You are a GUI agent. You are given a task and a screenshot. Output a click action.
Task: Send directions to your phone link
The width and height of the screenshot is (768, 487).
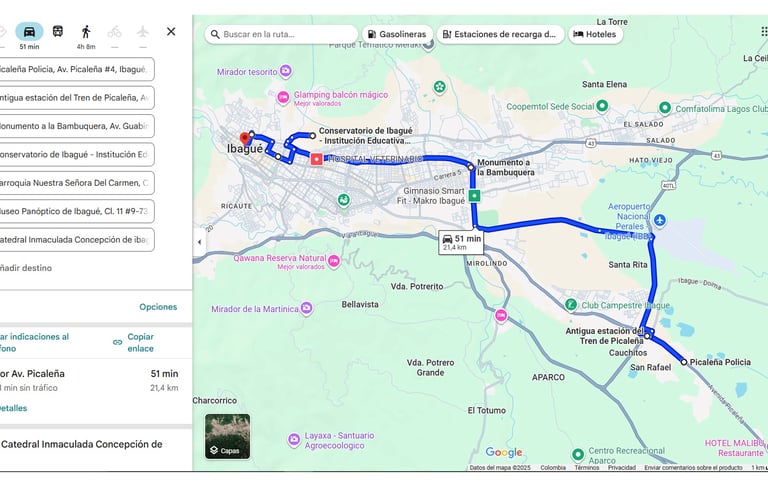click(x=34, y=342)
